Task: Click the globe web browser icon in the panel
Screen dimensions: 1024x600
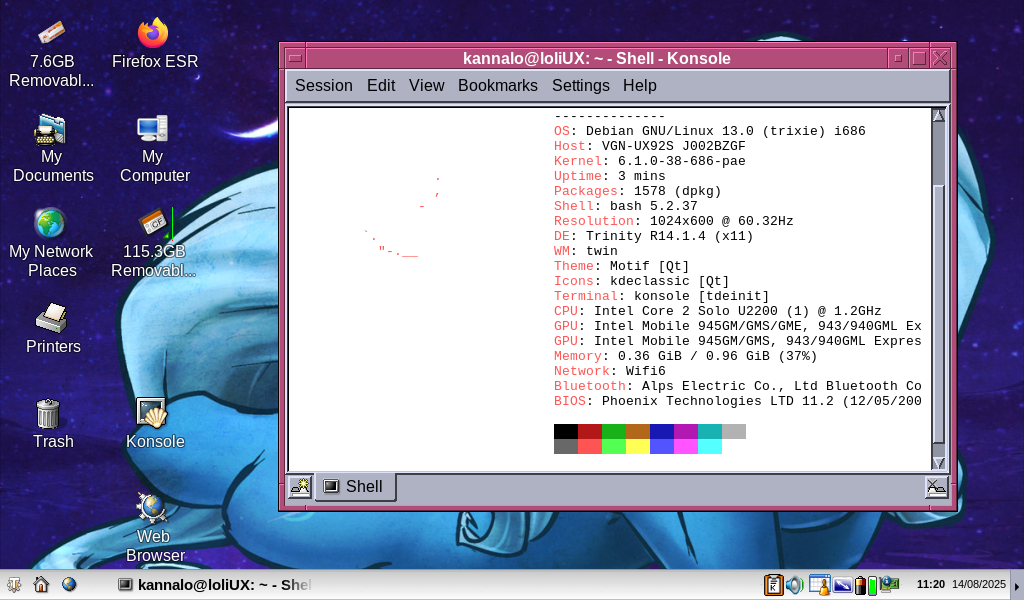Action: coord(69,584)
